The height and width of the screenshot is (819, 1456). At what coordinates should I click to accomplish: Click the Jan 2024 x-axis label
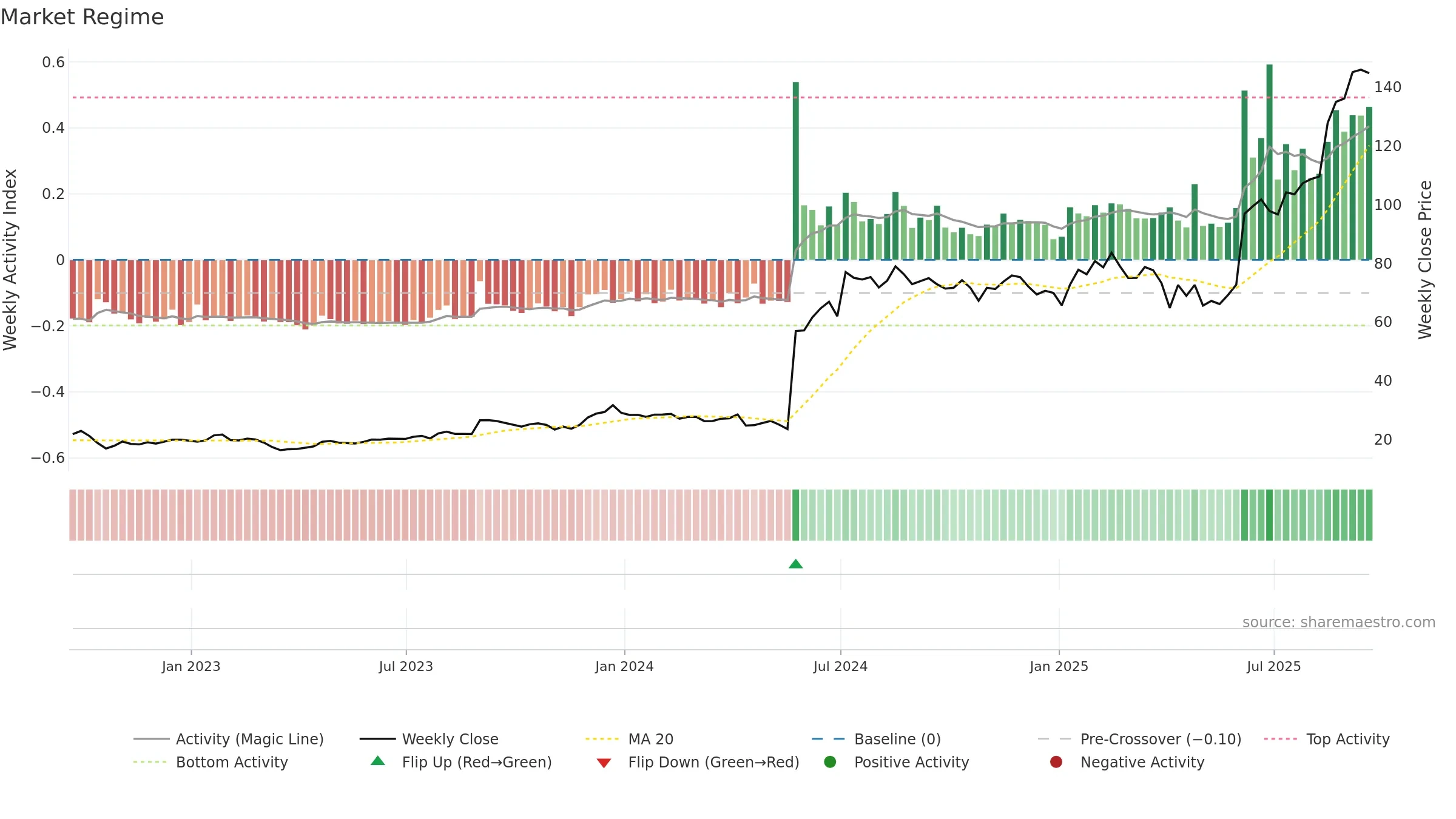point(624,667)
